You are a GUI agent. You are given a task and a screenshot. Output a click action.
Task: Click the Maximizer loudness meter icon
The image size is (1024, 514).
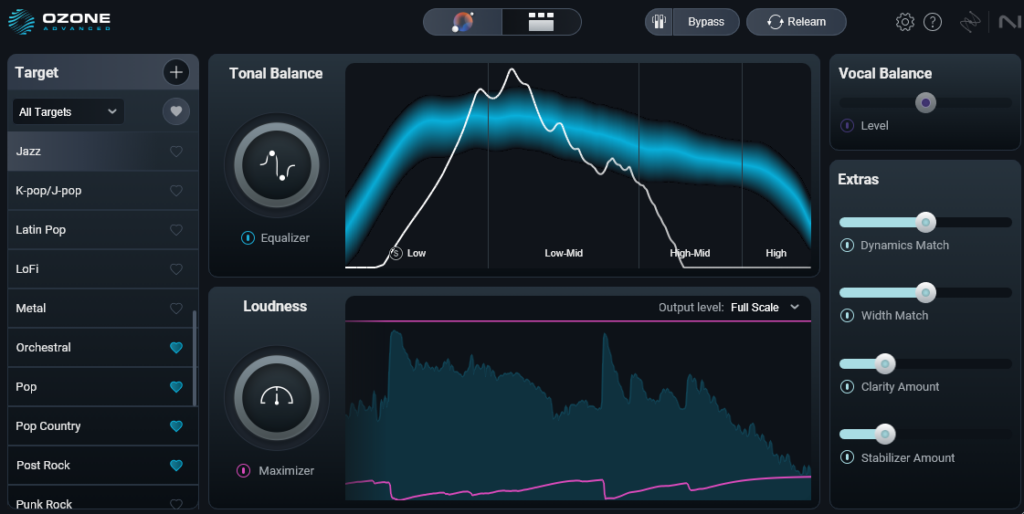tap(276, 397)
